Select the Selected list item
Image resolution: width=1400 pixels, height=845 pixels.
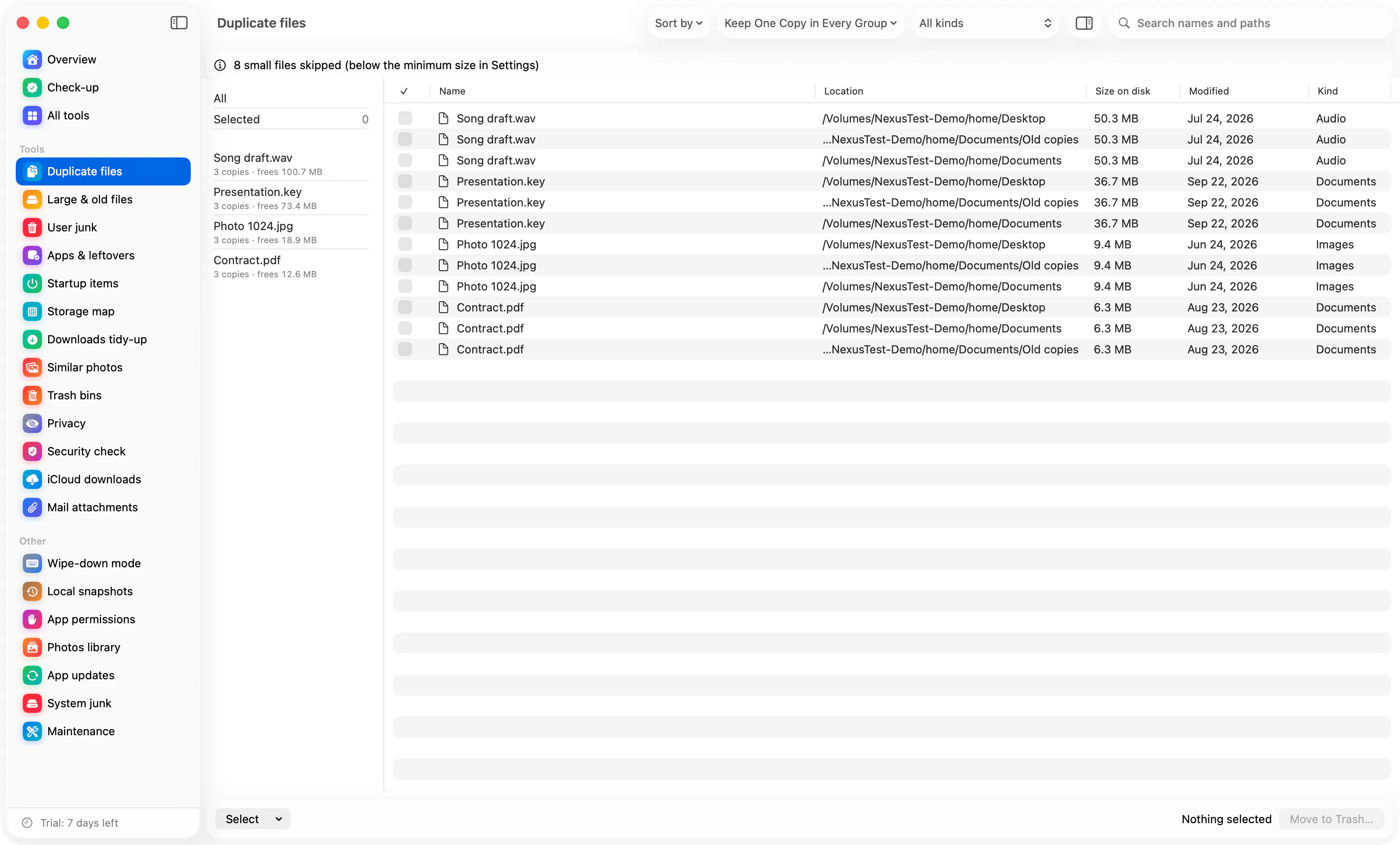point(291,119)
